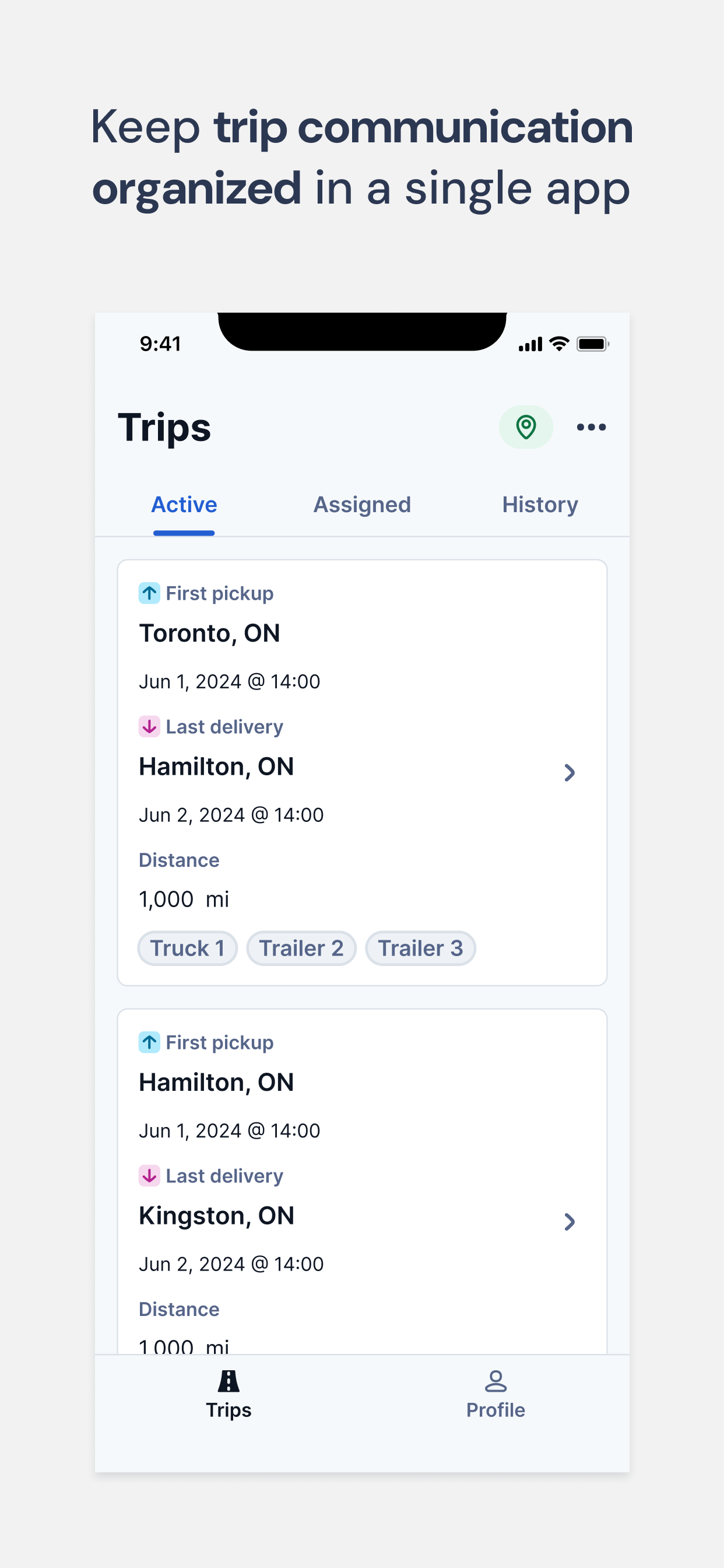Tap the Trips road icon in the bottom bar
Image resolution: width=724 pixels, height=1568 pixels.
coord(228,1381)
